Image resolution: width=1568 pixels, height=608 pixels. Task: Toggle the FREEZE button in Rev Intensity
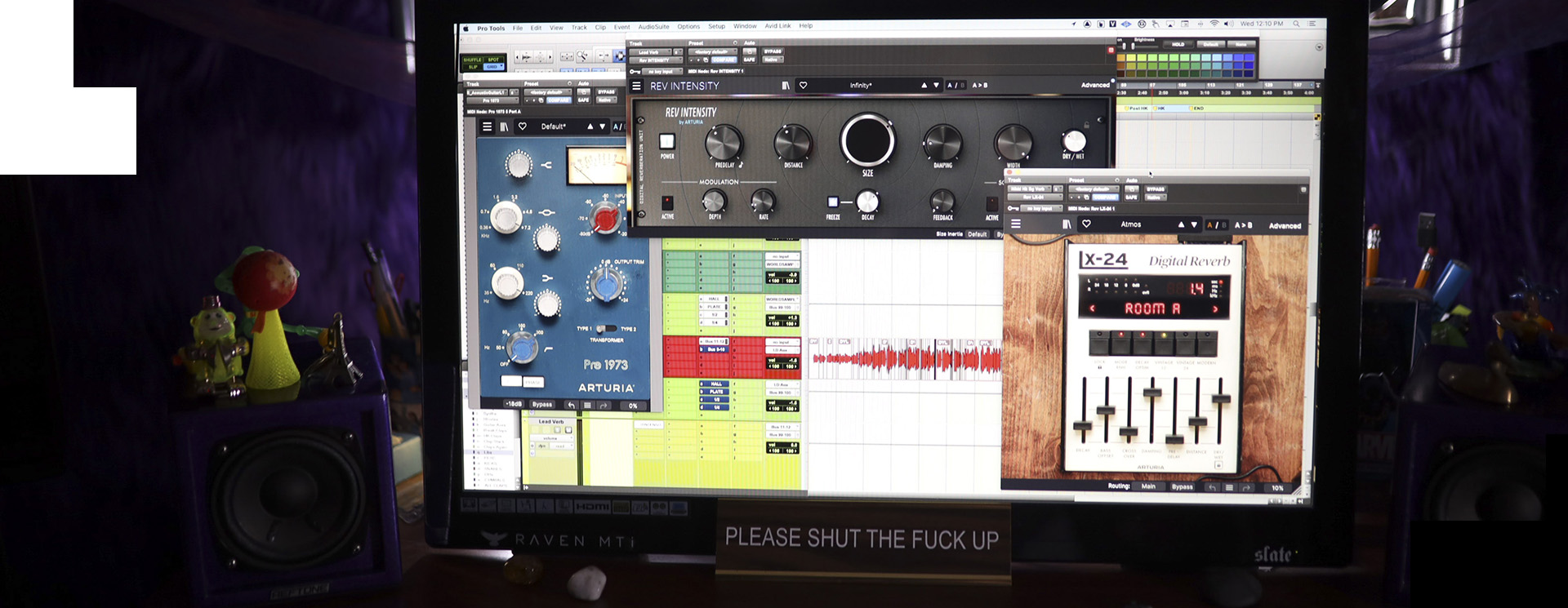coord(832,202)
